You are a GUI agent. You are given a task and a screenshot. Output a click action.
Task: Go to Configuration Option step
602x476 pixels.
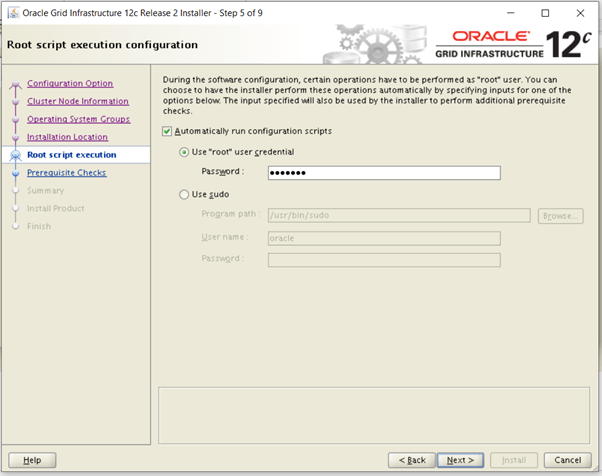70,84
